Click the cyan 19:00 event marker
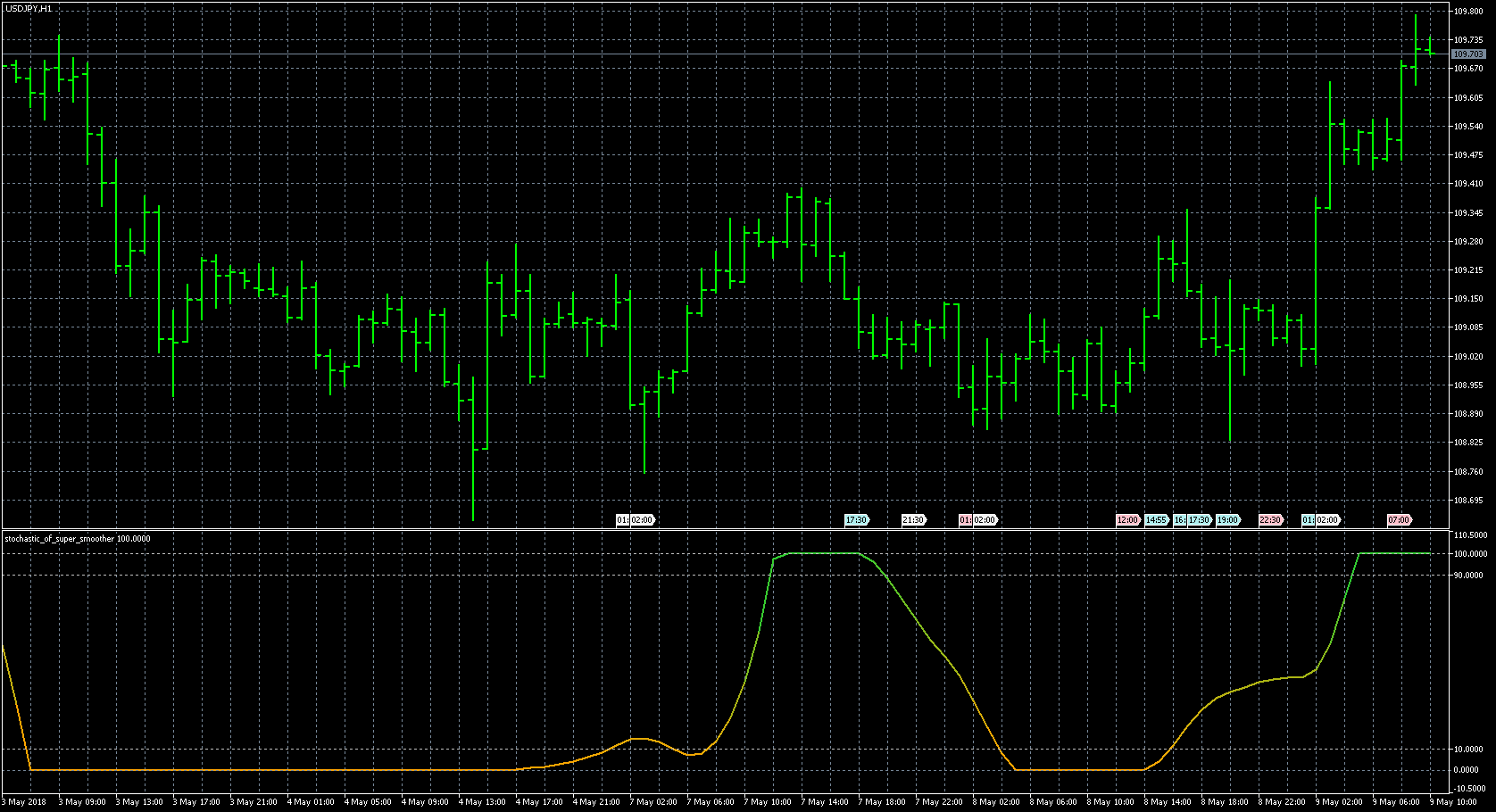The height and width of the screenshot is (812, 1496). coord(1228,520)
